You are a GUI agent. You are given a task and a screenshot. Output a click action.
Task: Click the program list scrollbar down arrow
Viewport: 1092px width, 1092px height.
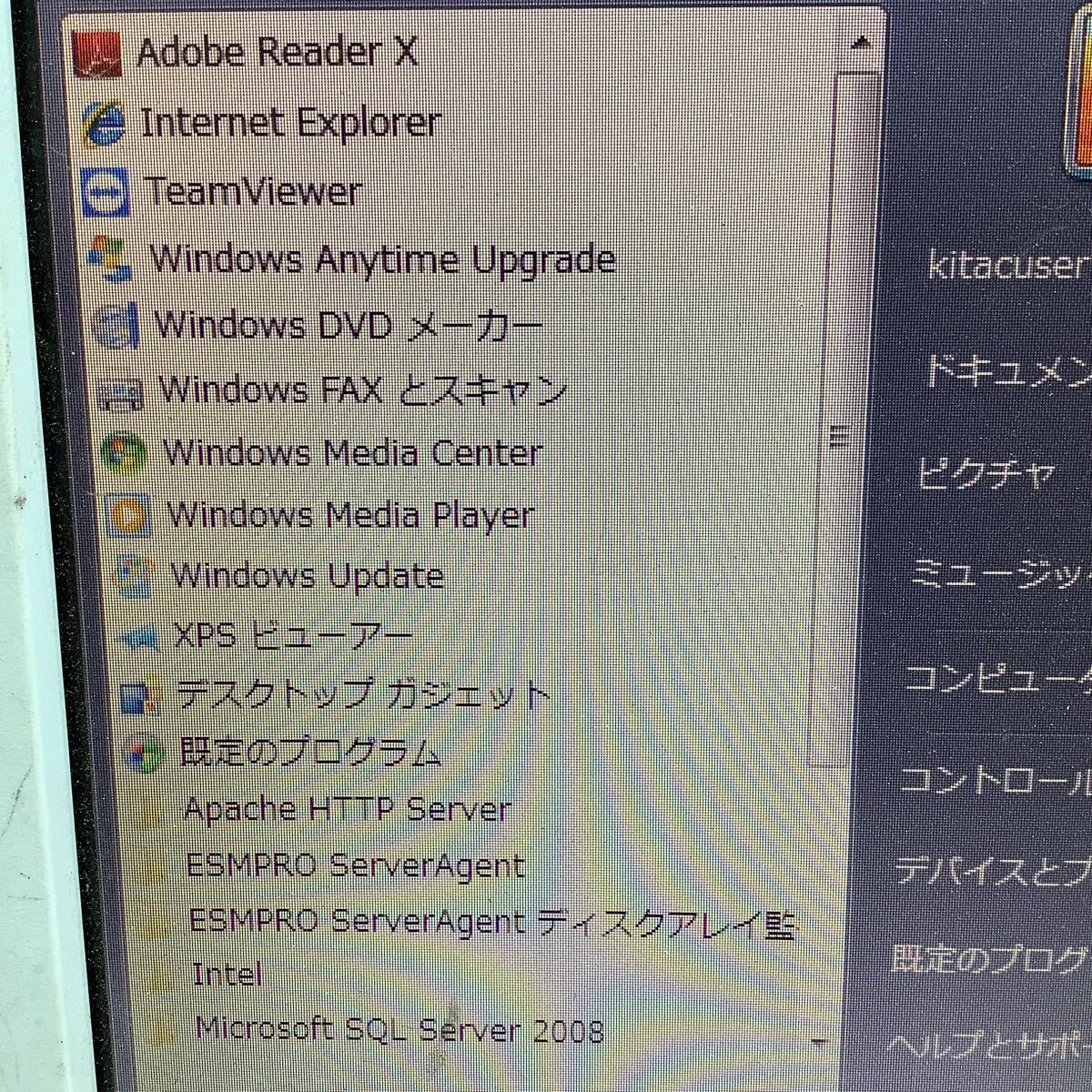click(x=818, y=1042)
